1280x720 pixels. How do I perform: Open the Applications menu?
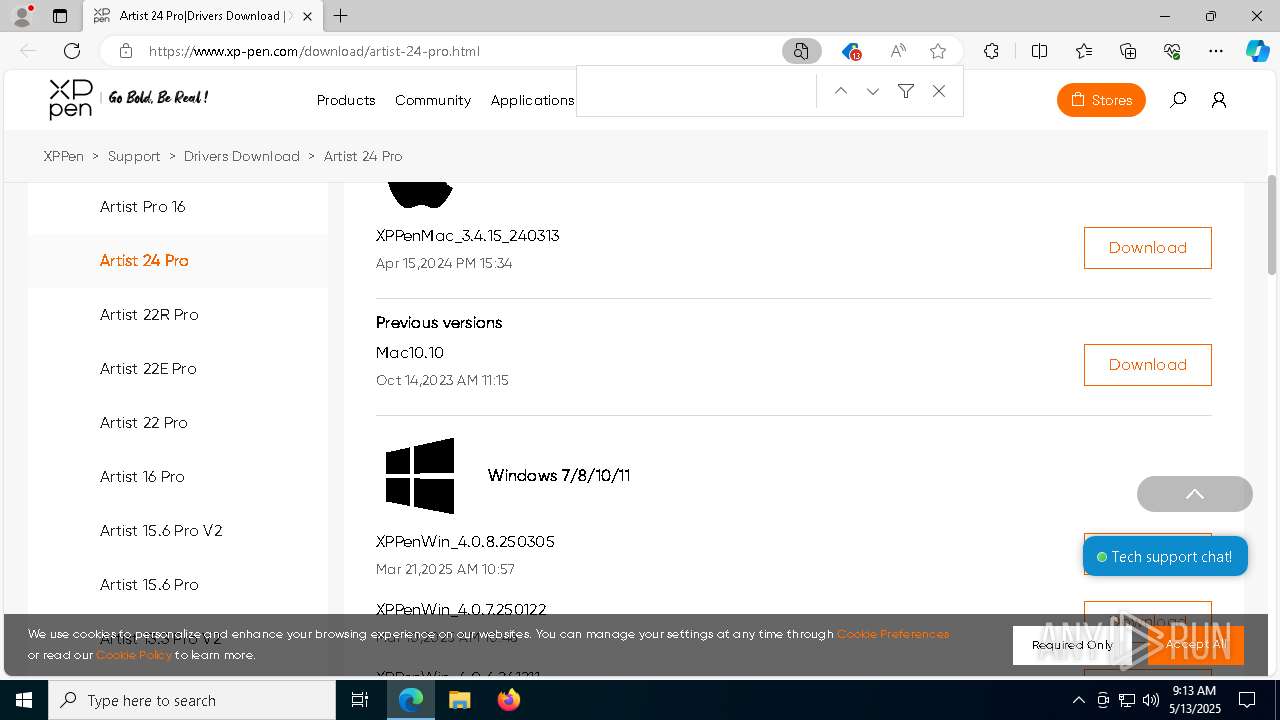click(532, 100)
